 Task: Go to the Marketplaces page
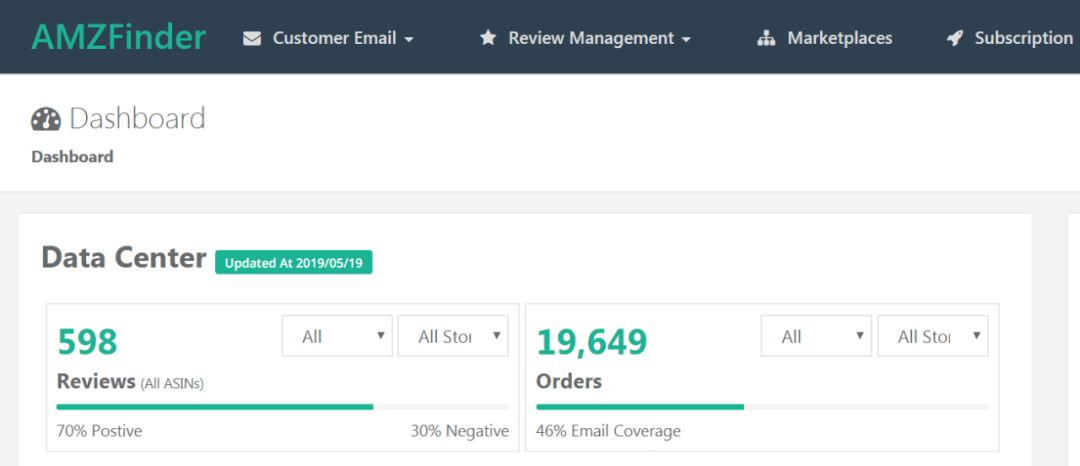pos(839,38)
